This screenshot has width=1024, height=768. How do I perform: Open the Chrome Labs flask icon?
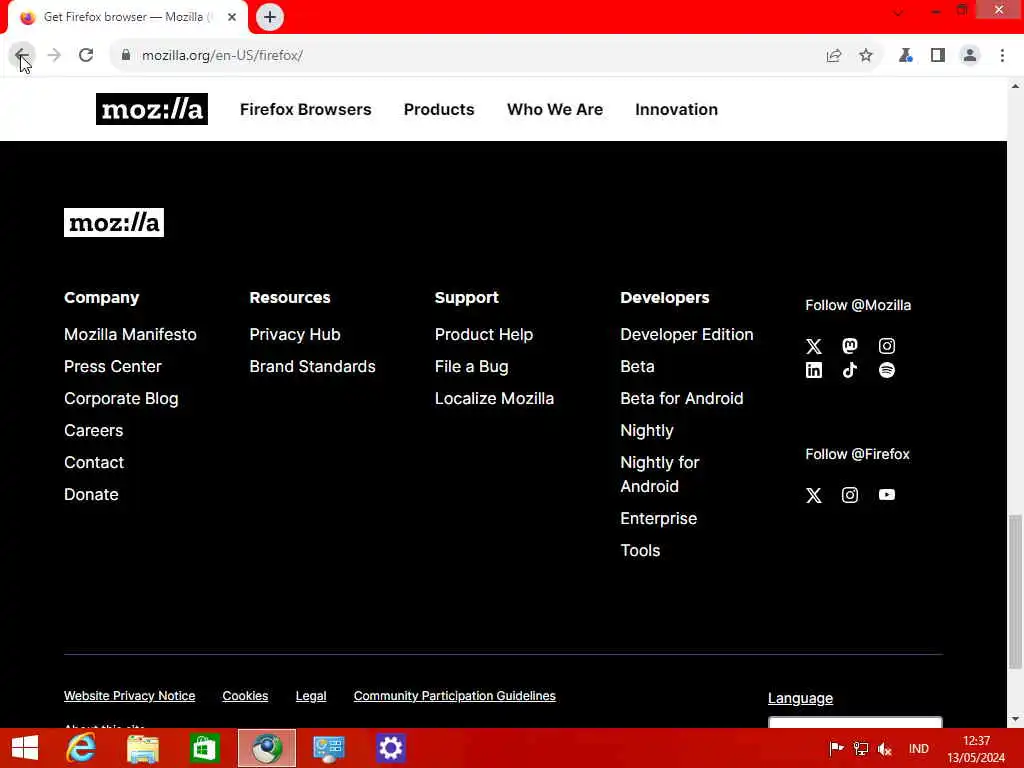click(906, 56)
